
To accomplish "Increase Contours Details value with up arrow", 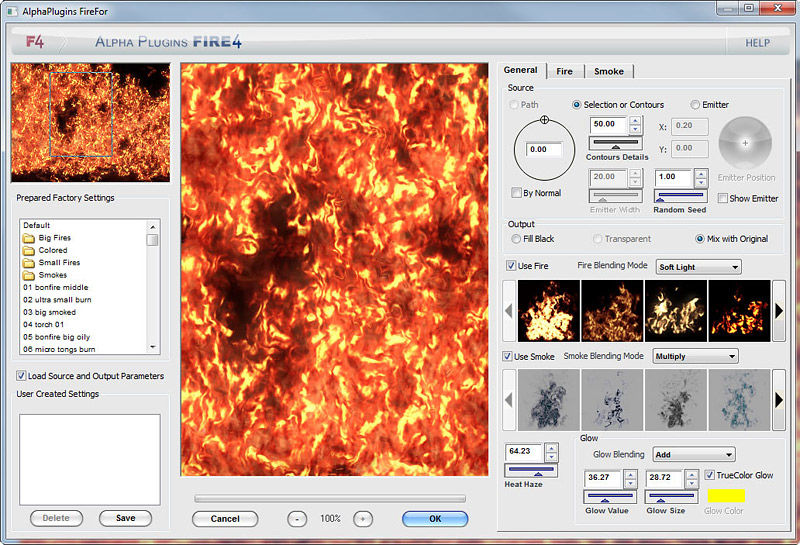I will (635, 121).
